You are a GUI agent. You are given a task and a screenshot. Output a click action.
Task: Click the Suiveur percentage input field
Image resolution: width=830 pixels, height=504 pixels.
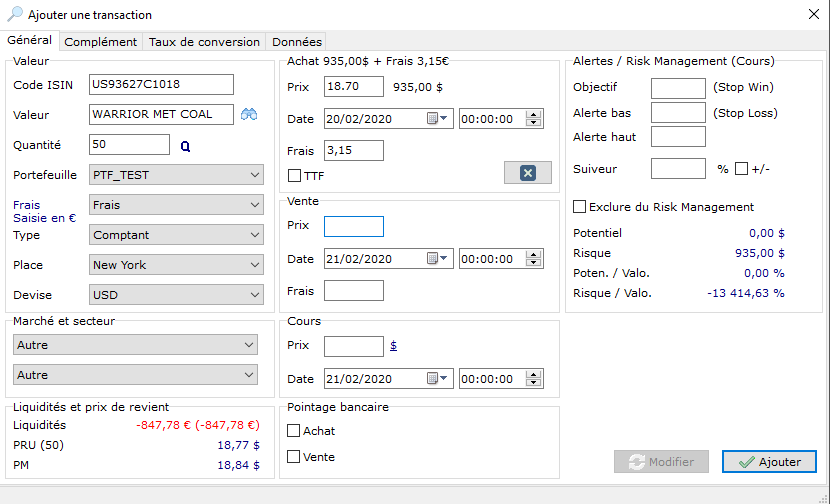678,168
